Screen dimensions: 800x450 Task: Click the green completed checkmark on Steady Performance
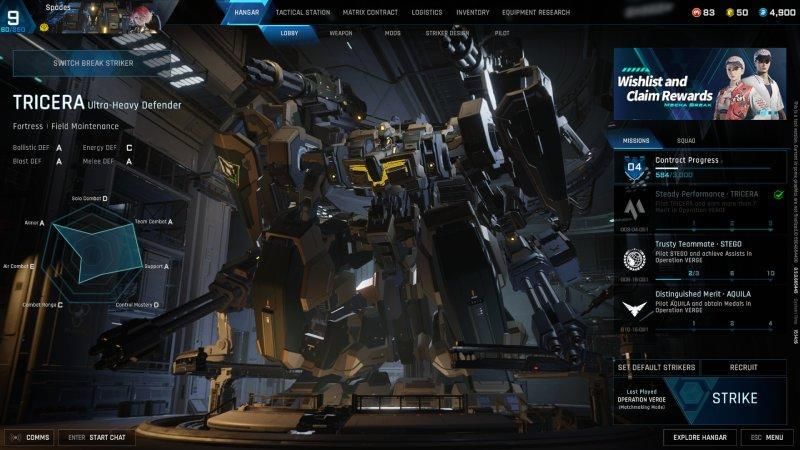(779, 194)
